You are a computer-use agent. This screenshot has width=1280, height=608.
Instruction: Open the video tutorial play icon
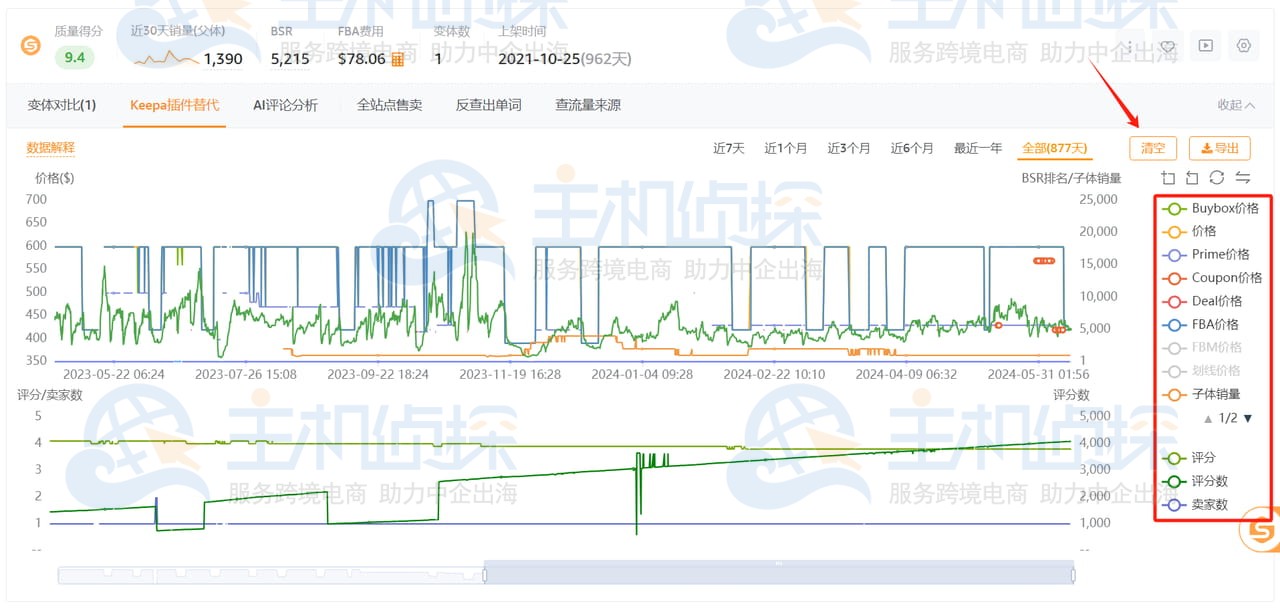pos(1205,45)
